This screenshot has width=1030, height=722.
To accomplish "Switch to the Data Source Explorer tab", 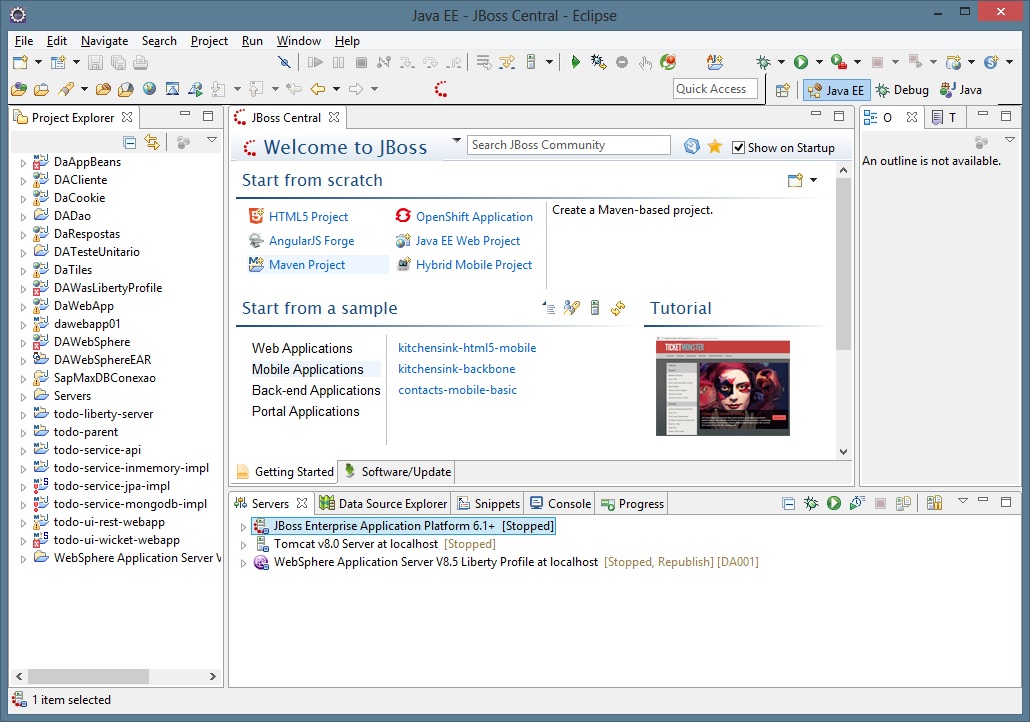I will (x=383, y=504).
